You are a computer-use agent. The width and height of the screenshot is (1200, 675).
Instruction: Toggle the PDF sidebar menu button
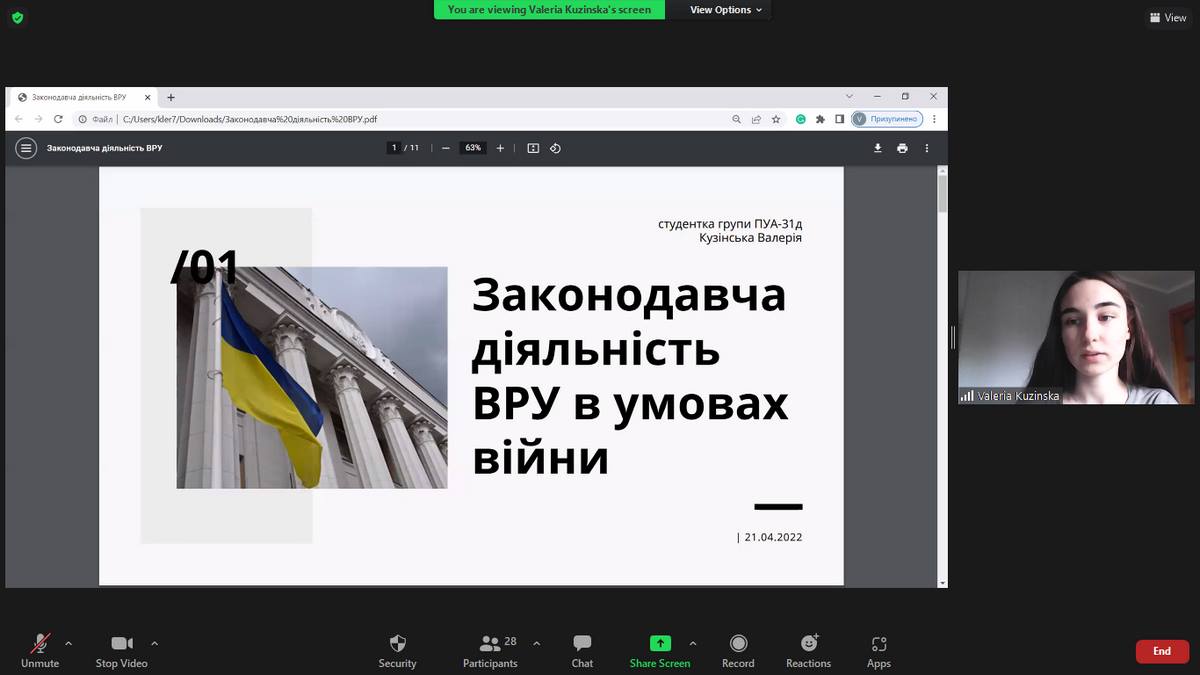click(x=26, y=148)
